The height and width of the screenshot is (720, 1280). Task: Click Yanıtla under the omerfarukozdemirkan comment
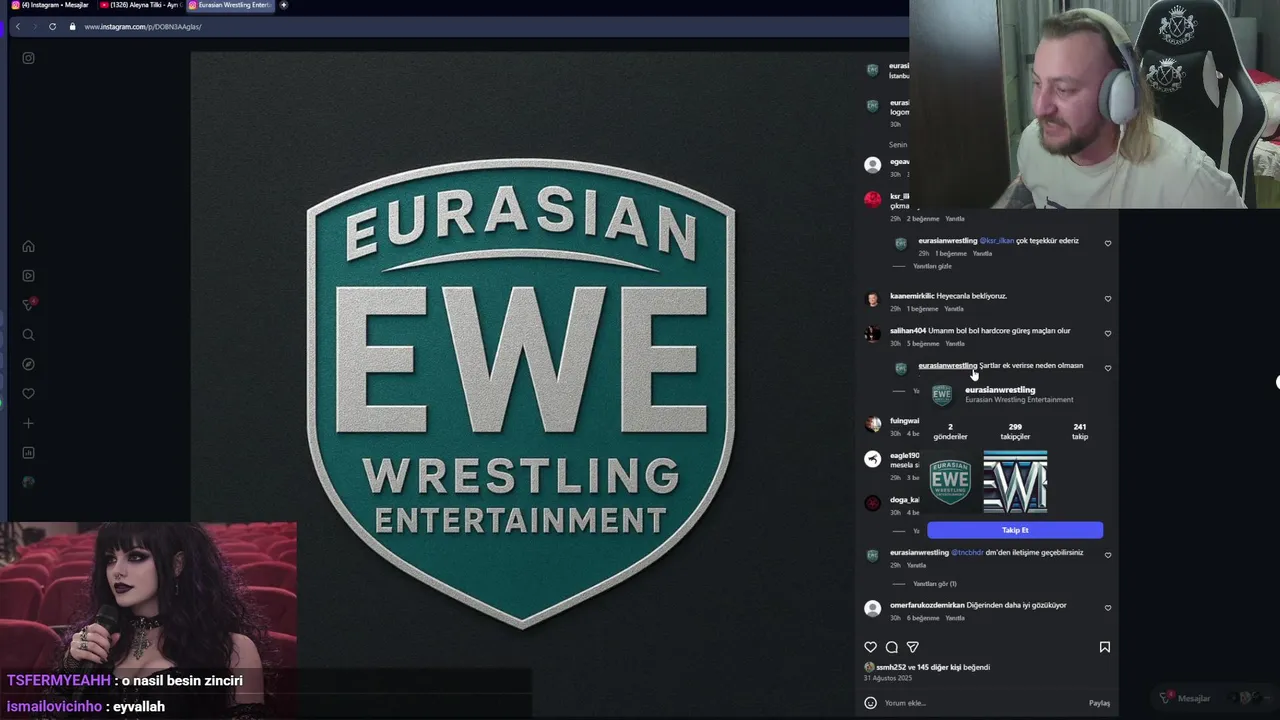(954, 618)
